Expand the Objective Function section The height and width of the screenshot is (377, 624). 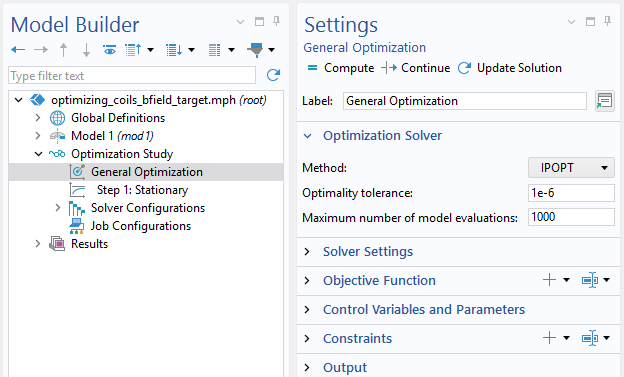pos(307,281)
